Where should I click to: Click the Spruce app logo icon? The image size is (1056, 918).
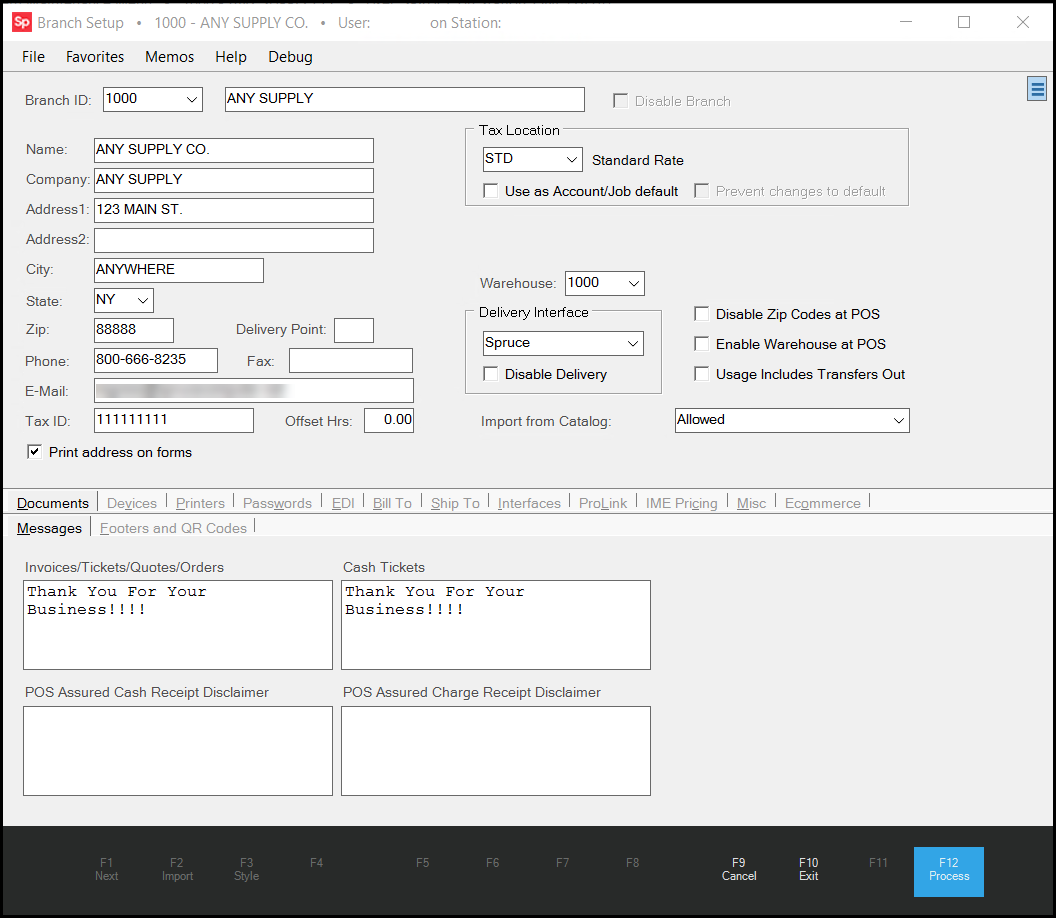pyautogui.click(x=21, y=22)
